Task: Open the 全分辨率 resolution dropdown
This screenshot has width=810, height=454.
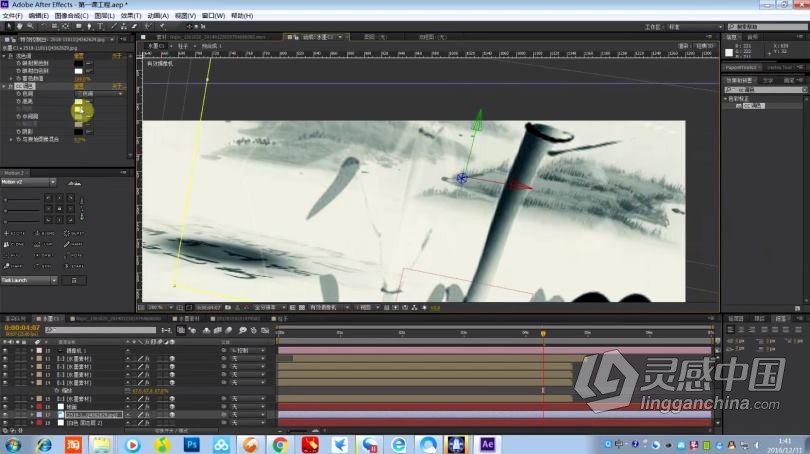Action: (x=271, y=307)
